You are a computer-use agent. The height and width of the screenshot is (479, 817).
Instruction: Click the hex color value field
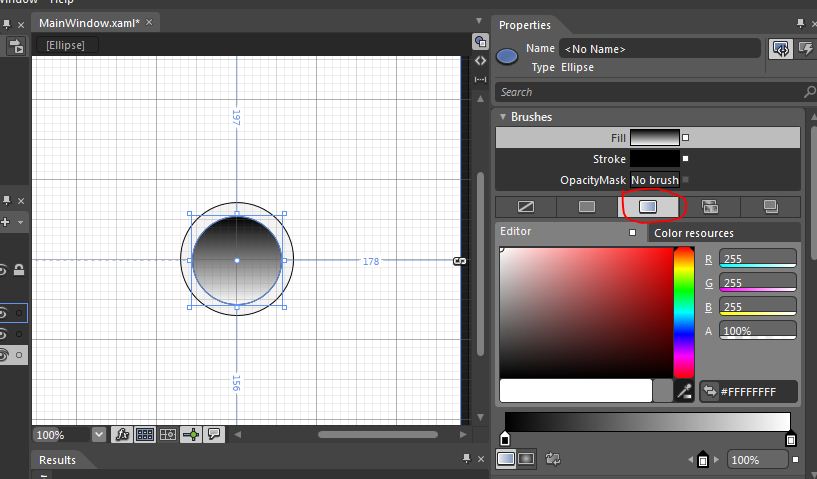click(756, 392)
